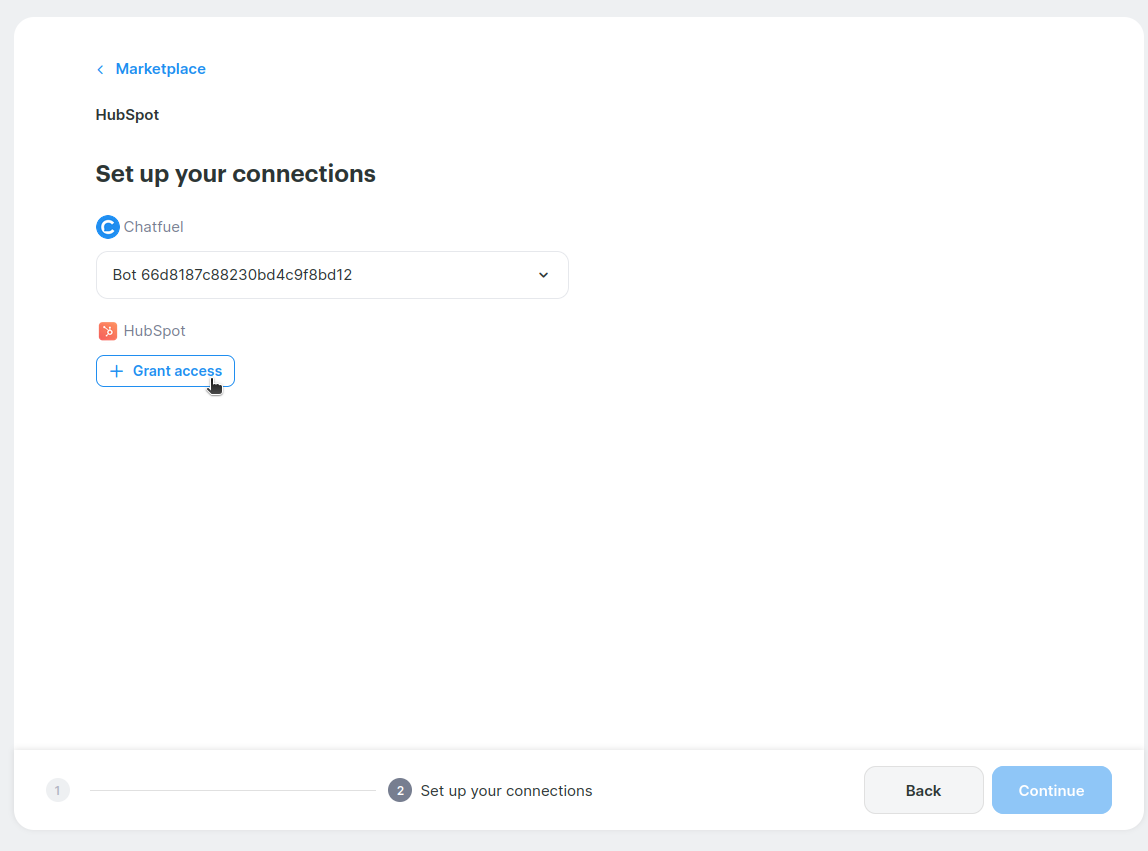Select the step 2 circle indicator
This screenshot has height=851, width=1148.
[400, 790]
